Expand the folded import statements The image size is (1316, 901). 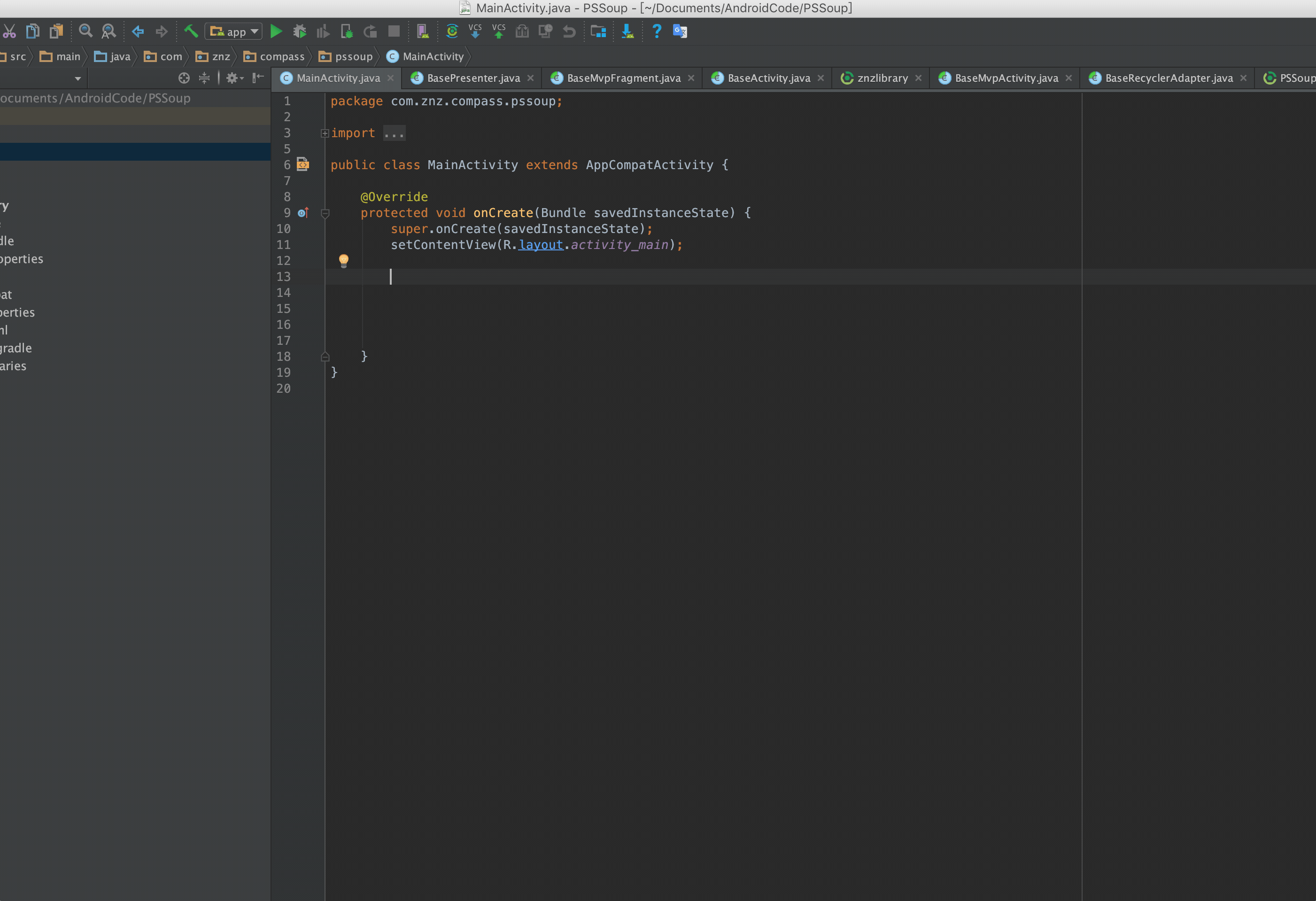[325, 134]
